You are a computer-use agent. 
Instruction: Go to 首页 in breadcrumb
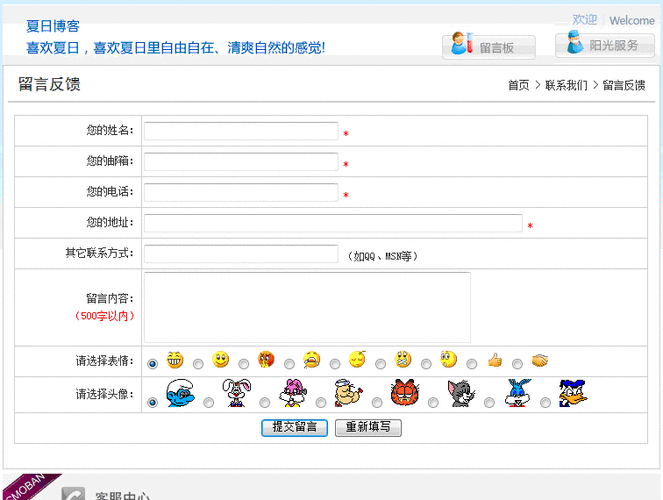click(519, 85)
